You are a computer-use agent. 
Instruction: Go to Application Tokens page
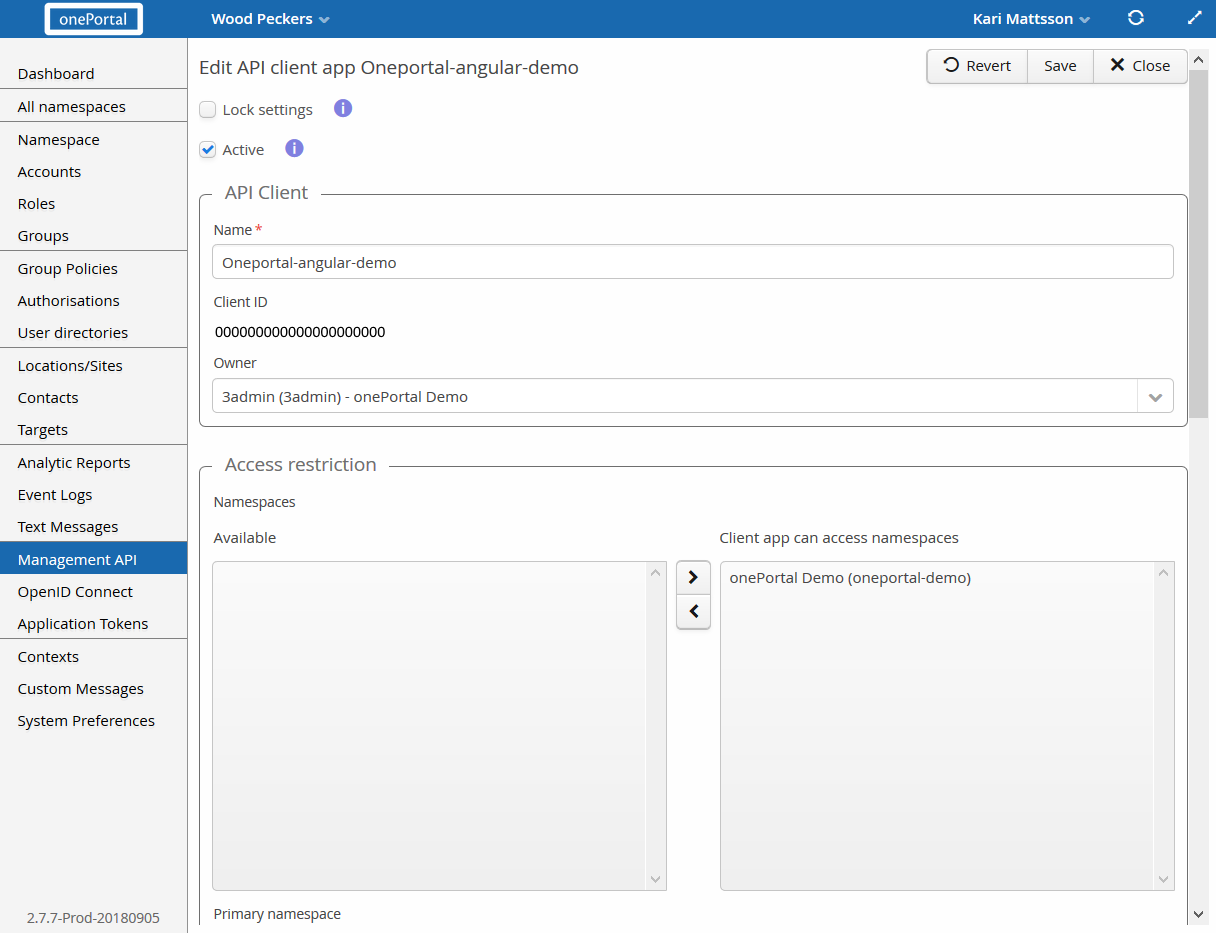pos(83,624)
